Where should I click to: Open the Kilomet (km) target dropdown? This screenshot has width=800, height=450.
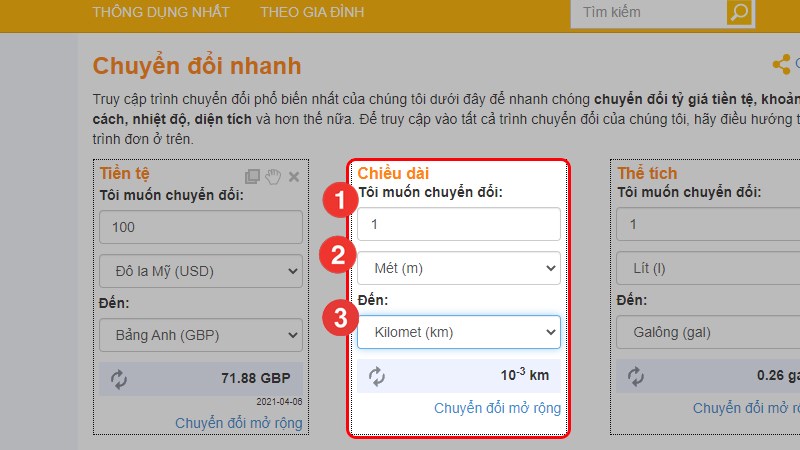pos(459,332)
